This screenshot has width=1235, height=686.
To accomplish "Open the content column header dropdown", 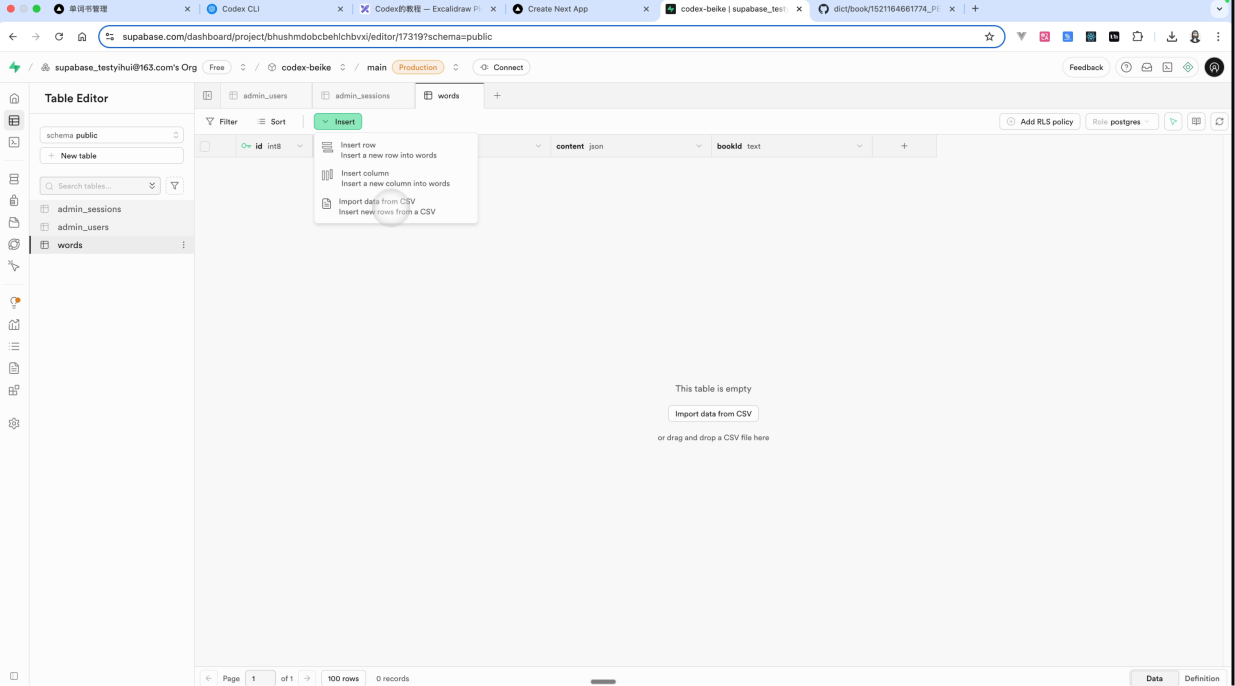I will 699,146.
